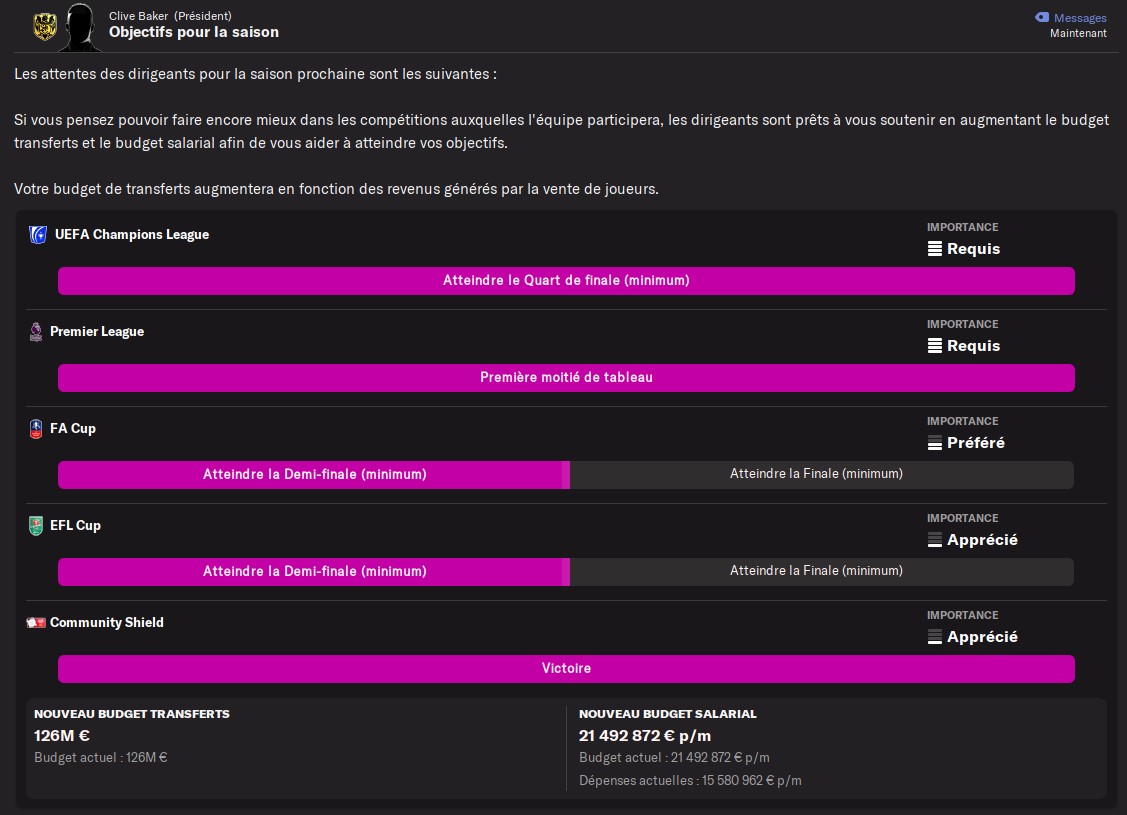Choose EFL Cup Atteindre la Finale option

[822, 572]
